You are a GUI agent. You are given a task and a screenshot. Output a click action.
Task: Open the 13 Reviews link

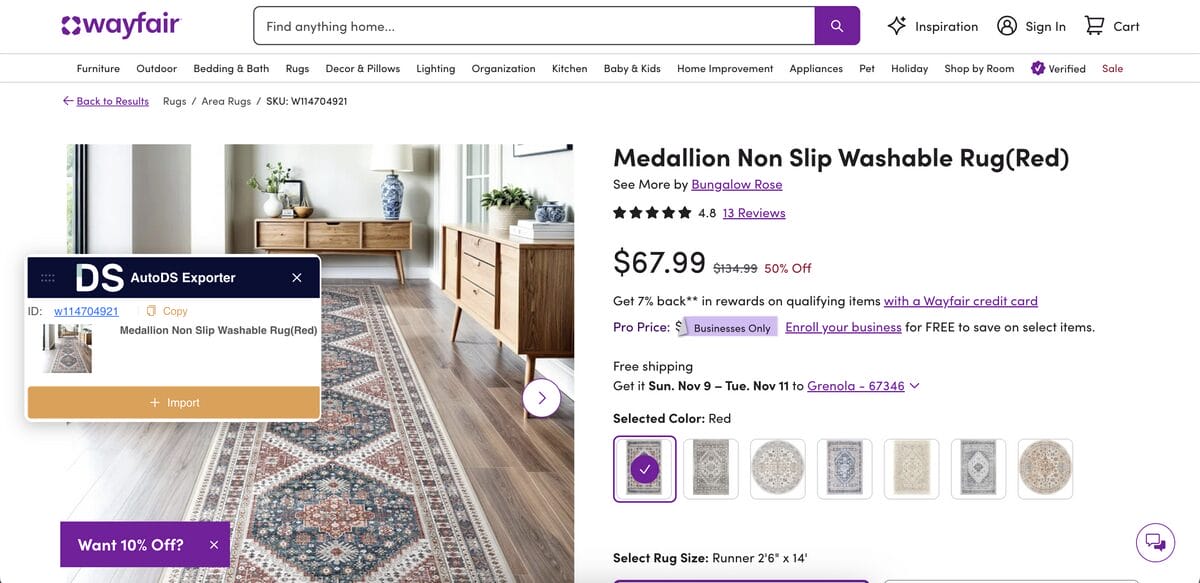[x=754, y=212]
